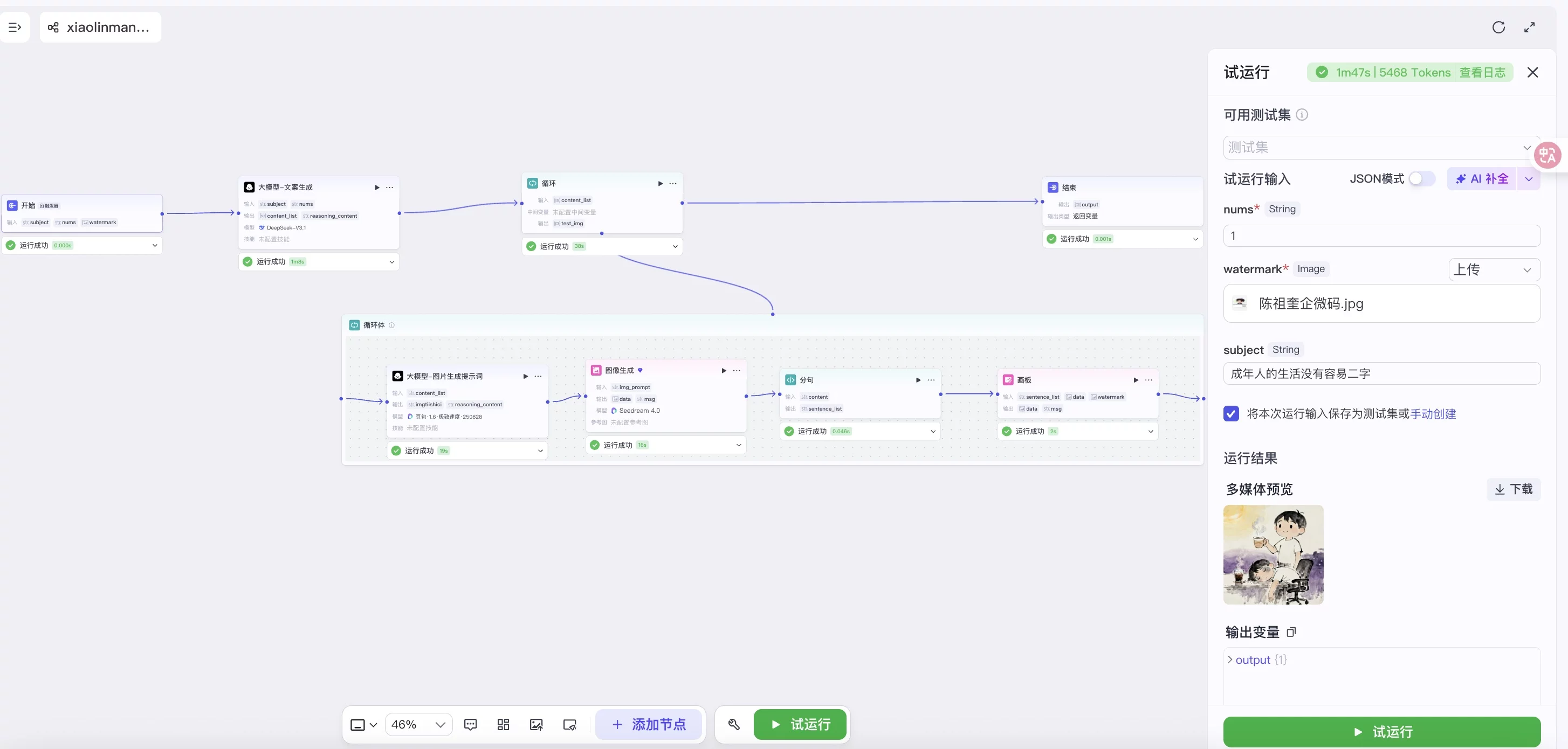
Task: Open the left sidebar menu icon
Action: pos(15,27)
